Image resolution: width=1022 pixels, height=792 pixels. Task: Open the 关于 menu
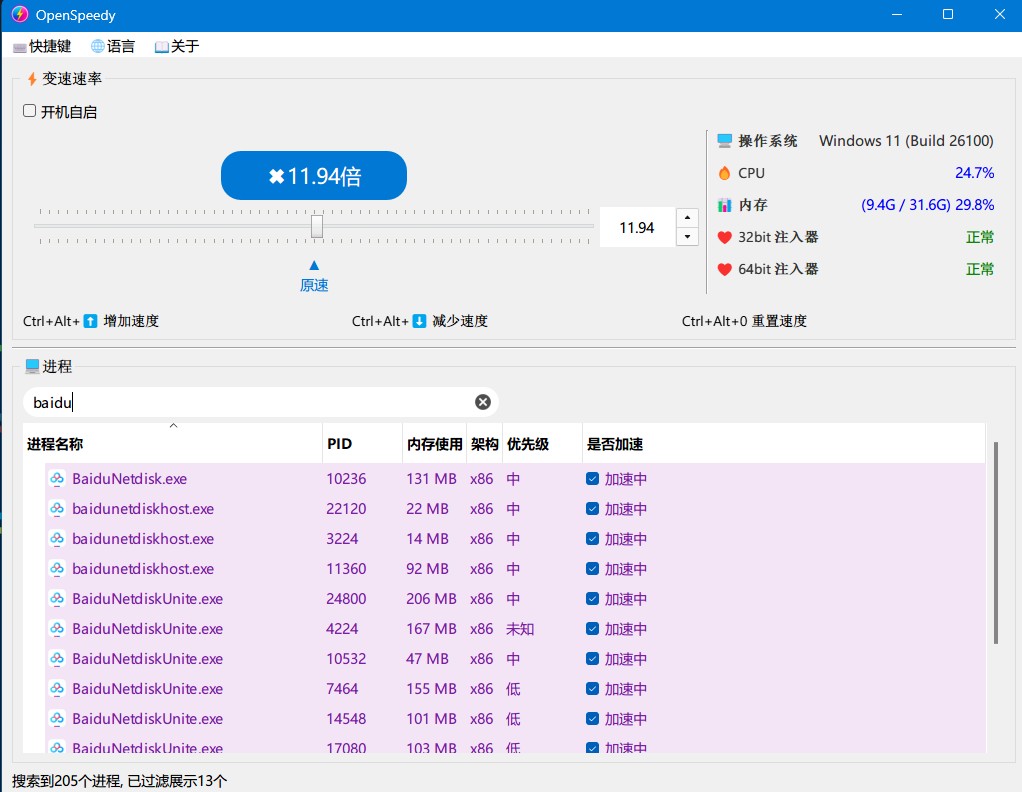(x=177, y=46)
